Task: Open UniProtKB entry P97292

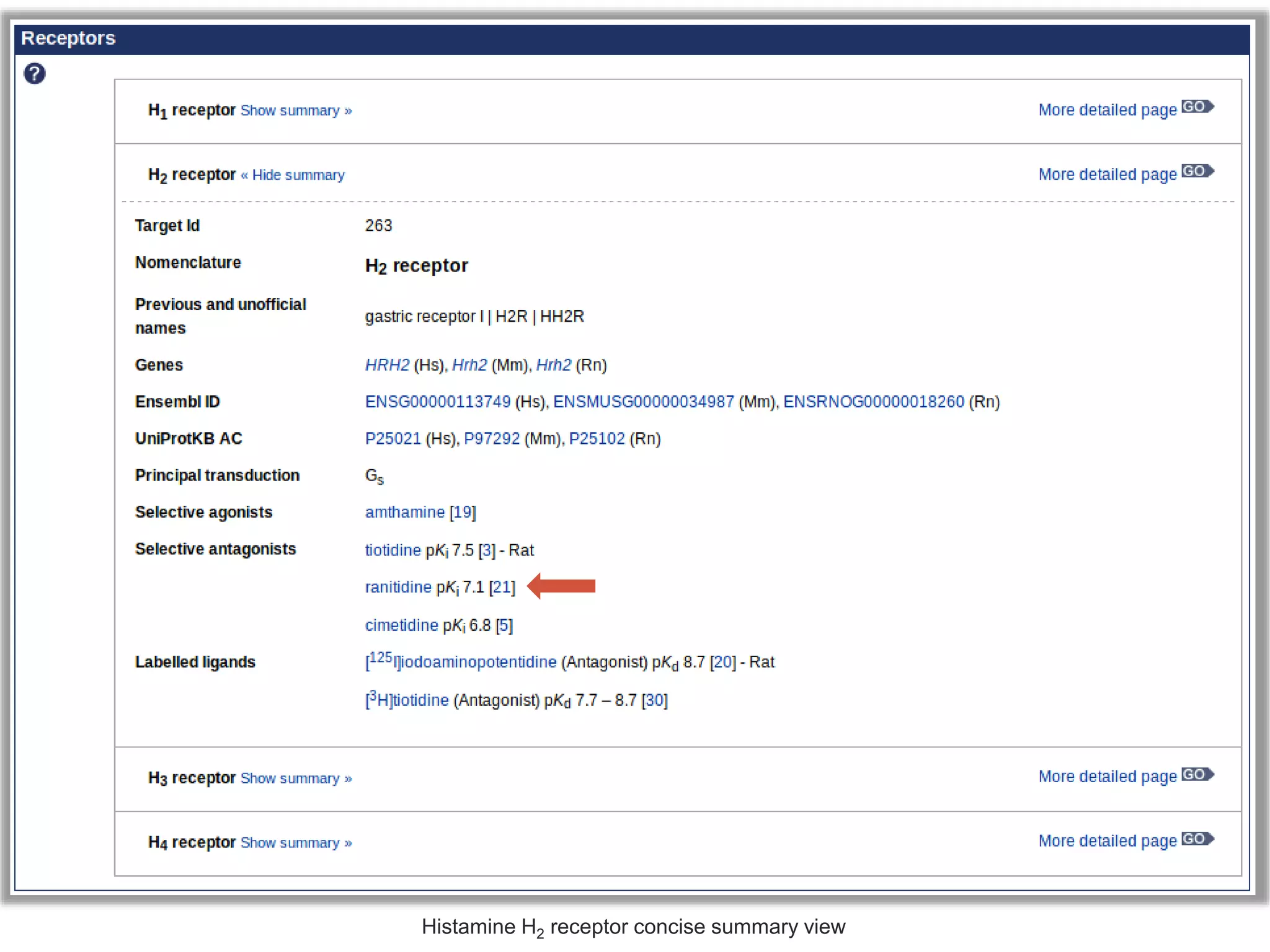Action: pos(492,438)
